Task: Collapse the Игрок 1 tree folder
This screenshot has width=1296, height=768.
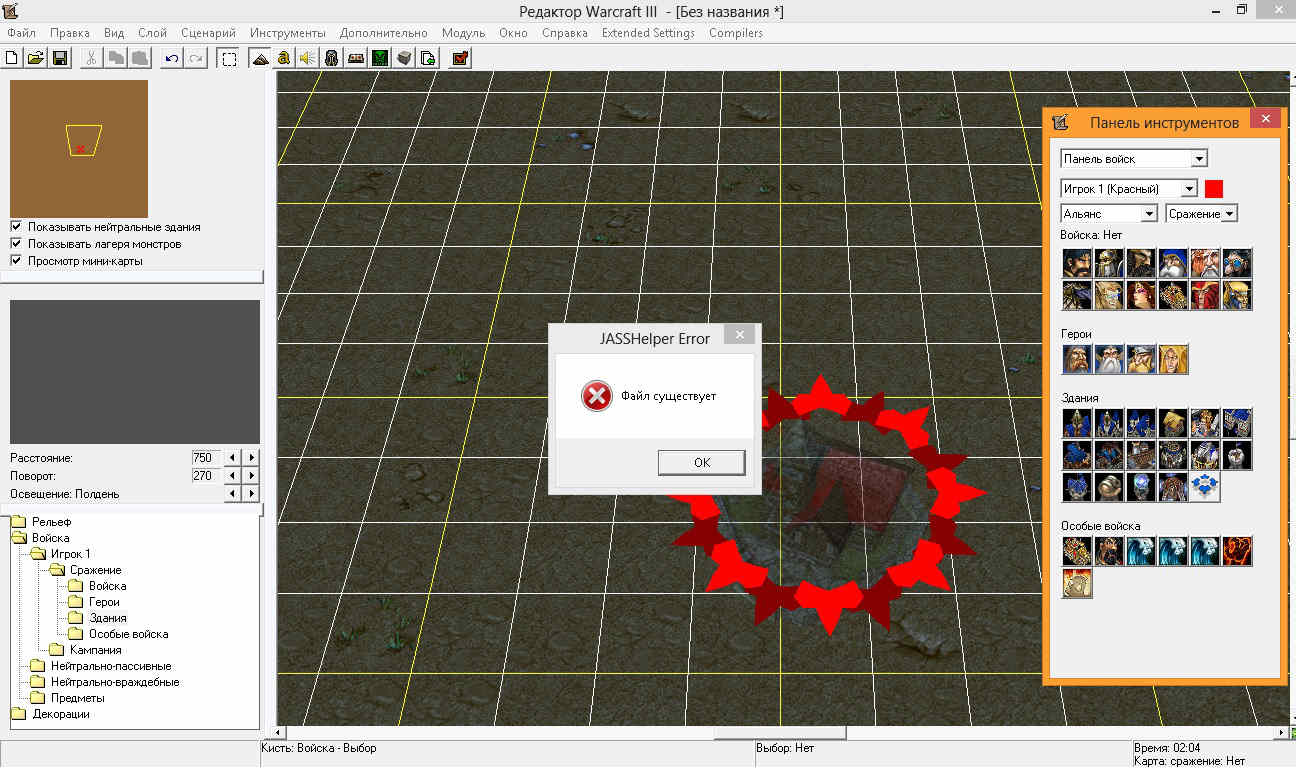Action: click(38, 554)
